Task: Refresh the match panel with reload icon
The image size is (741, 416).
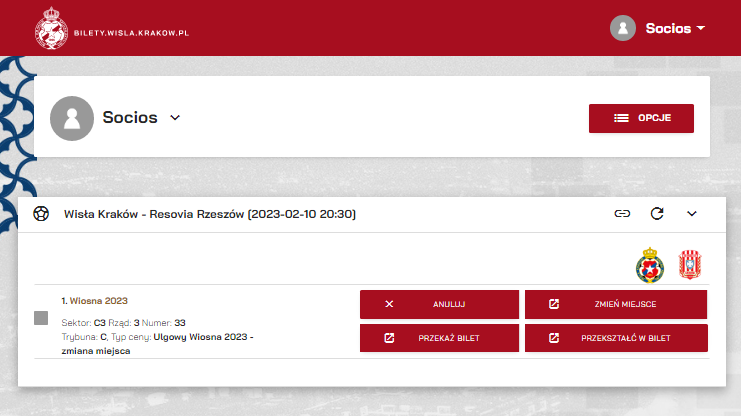Action: click(x=657, y=214)
